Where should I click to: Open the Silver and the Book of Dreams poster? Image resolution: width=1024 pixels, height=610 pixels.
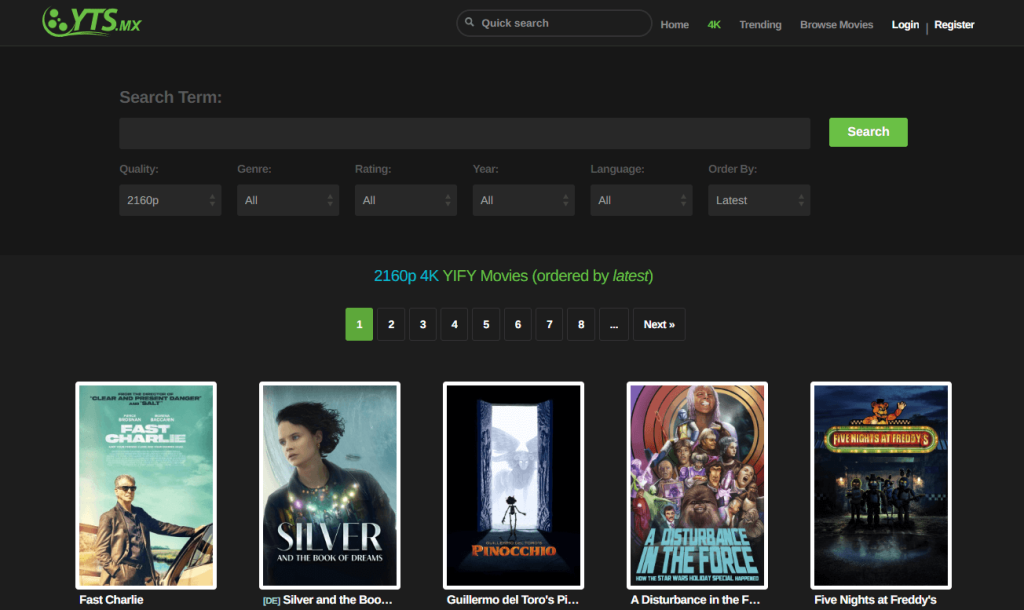(330, 485)
